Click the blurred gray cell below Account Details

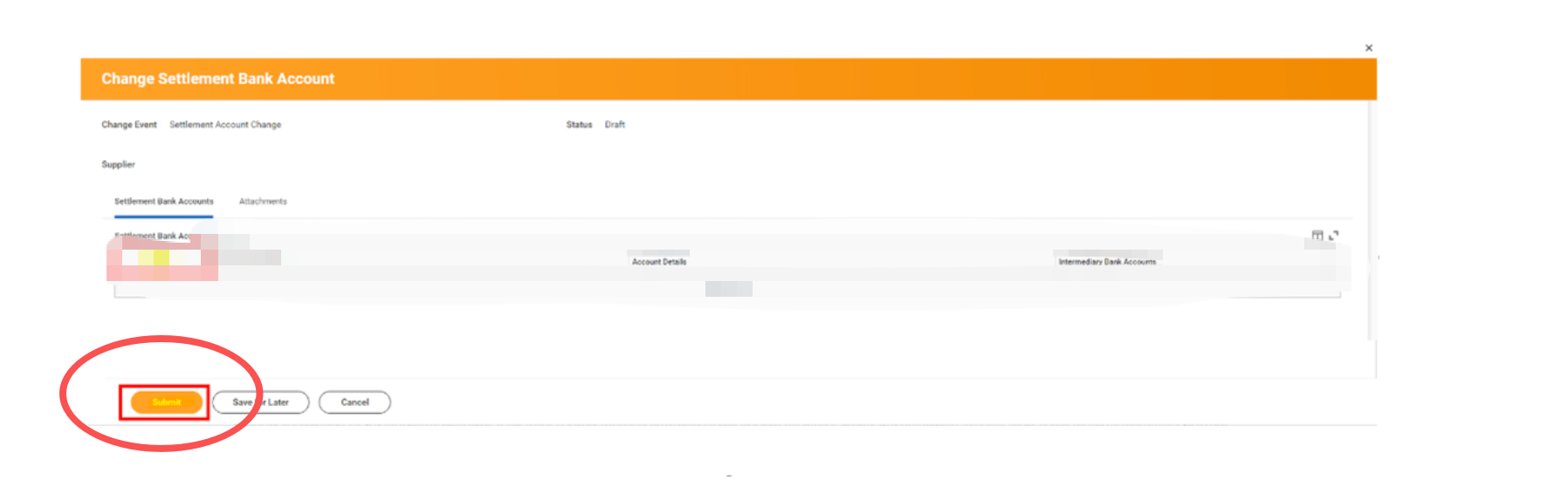(728, 289)
